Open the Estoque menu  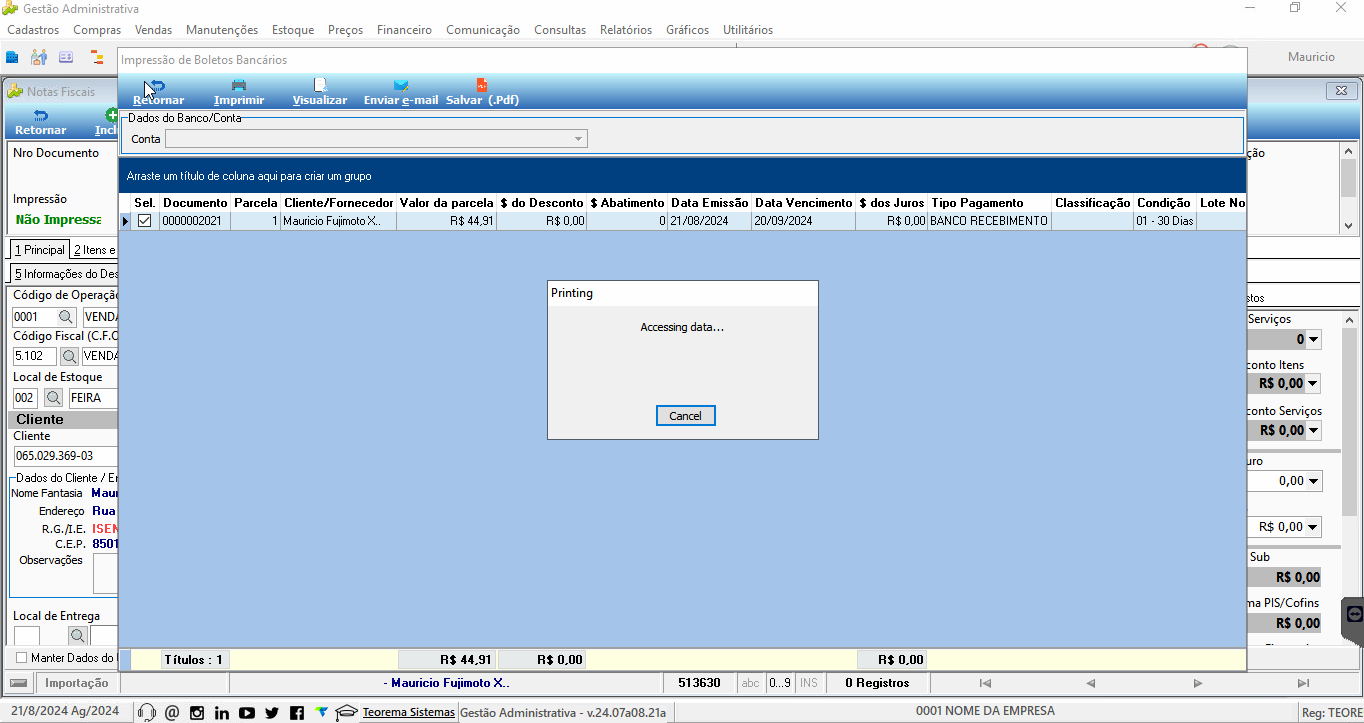tap(293, 30)
